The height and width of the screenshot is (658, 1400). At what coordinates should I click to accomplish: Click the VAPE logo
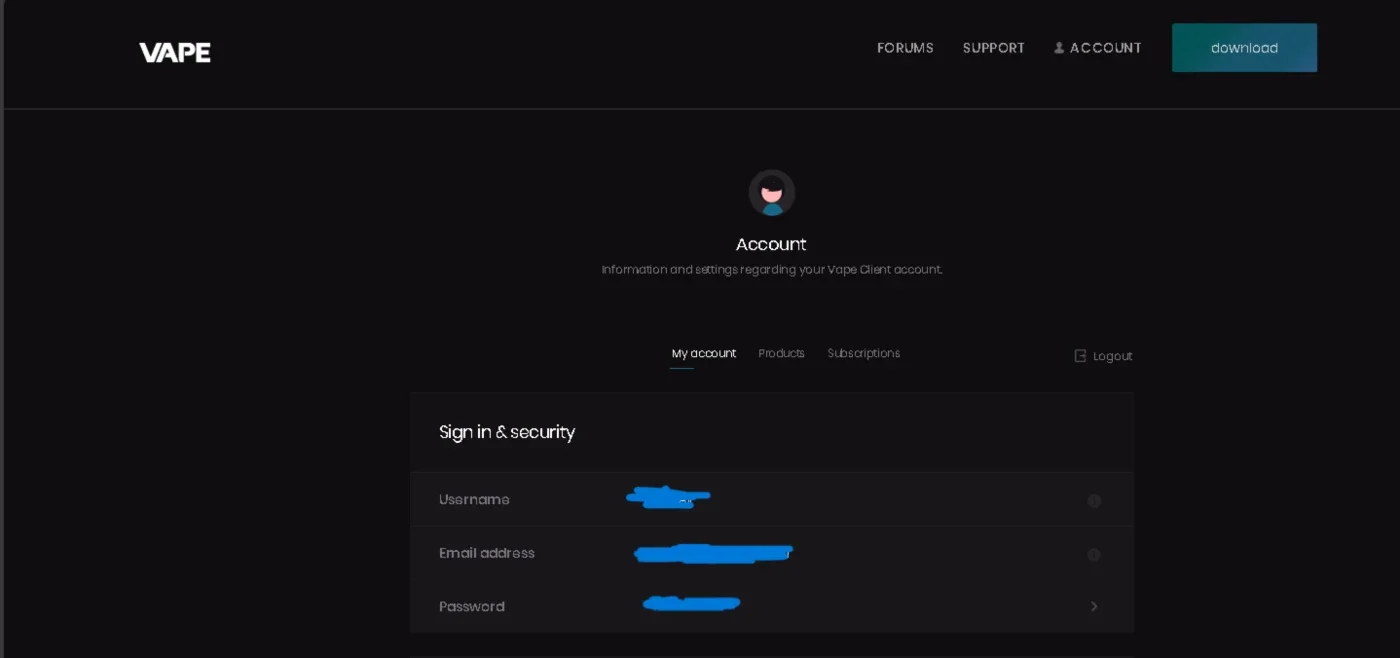pos(175,53)
